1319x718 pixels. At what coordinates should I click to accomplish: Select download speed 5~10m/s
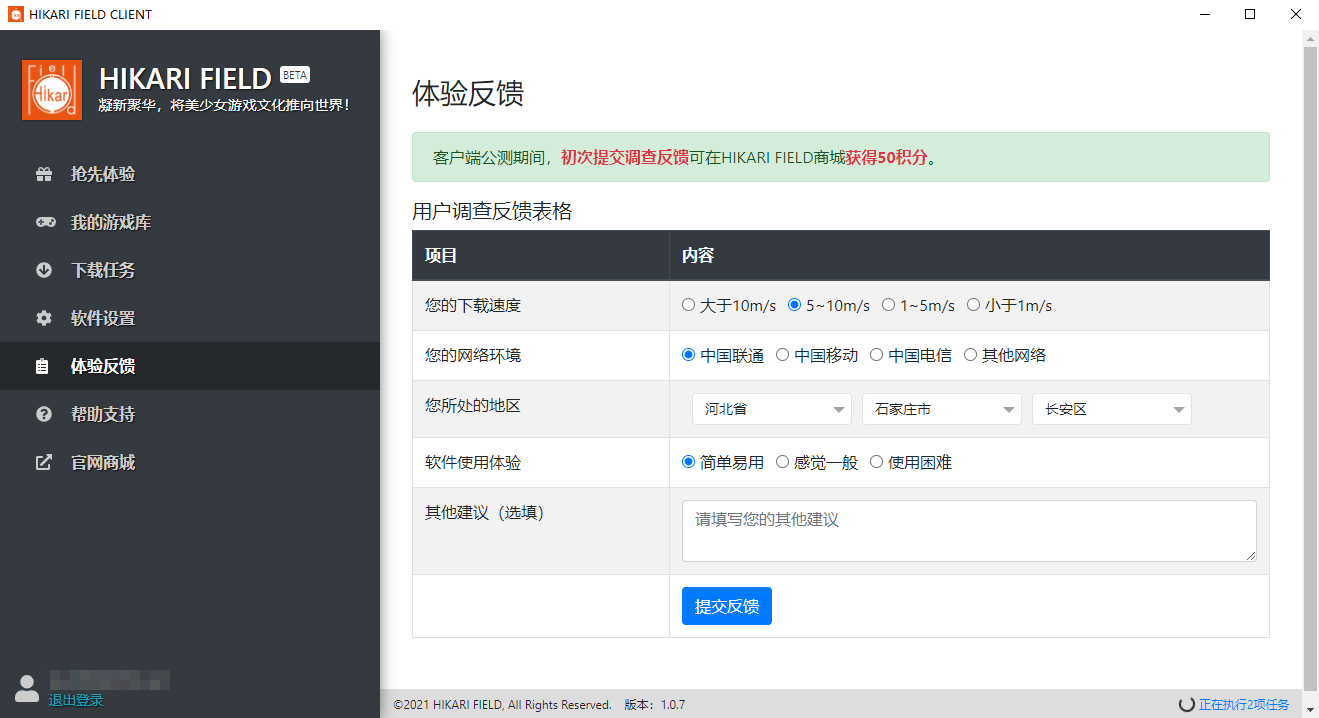[x=795, y=305]
